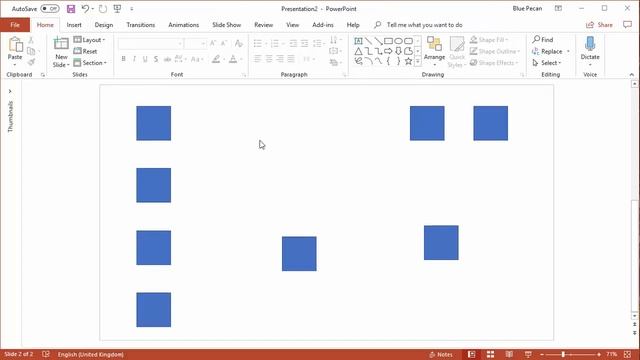The width and height of the screenshot is (640, 360).
Task: Select the Right Arrow shape
Action: click(388, 51)
